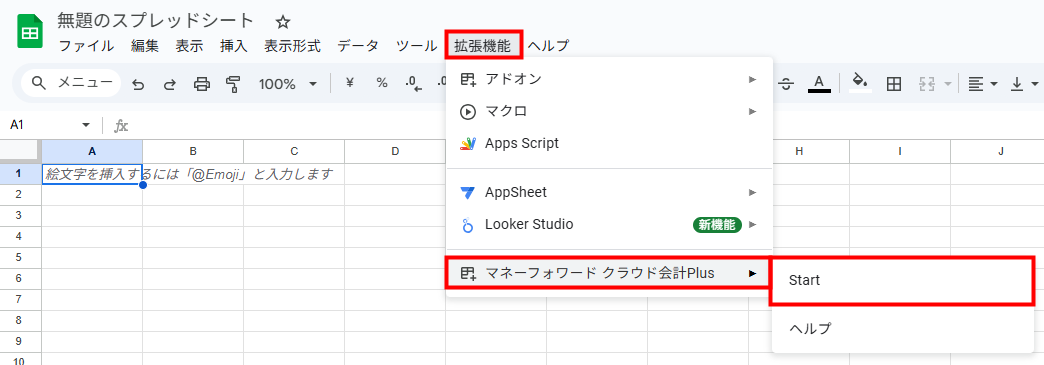Screen dimensions: 1044x365
Task: Select column A header
Action: click(92, 151)
